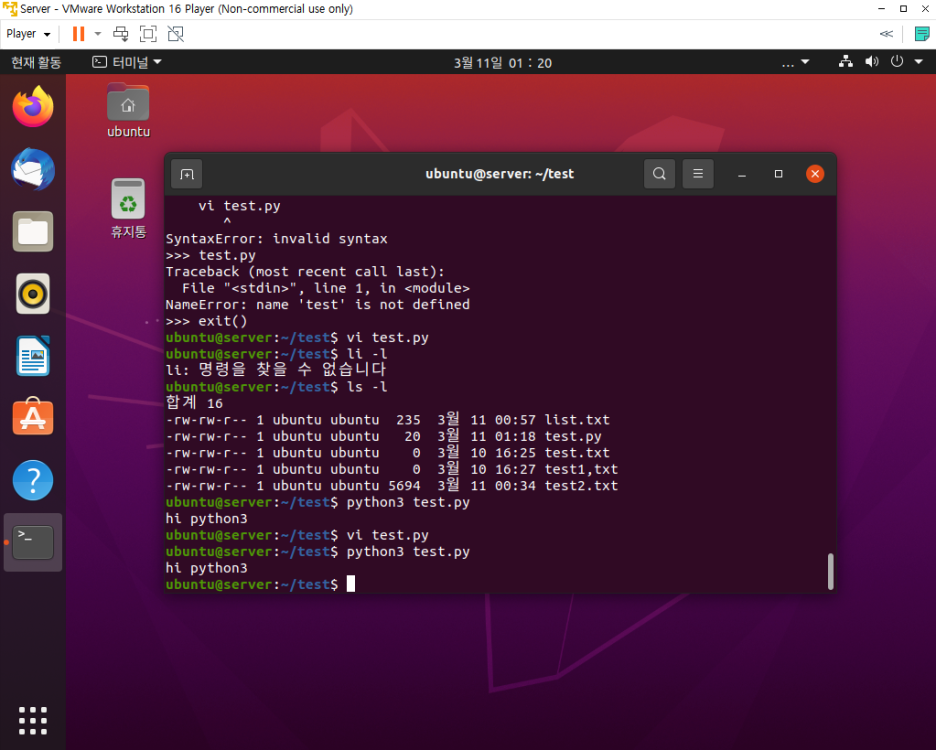Open the Help question mark icon
Screen dimensions: 936x750
(33, 480)
